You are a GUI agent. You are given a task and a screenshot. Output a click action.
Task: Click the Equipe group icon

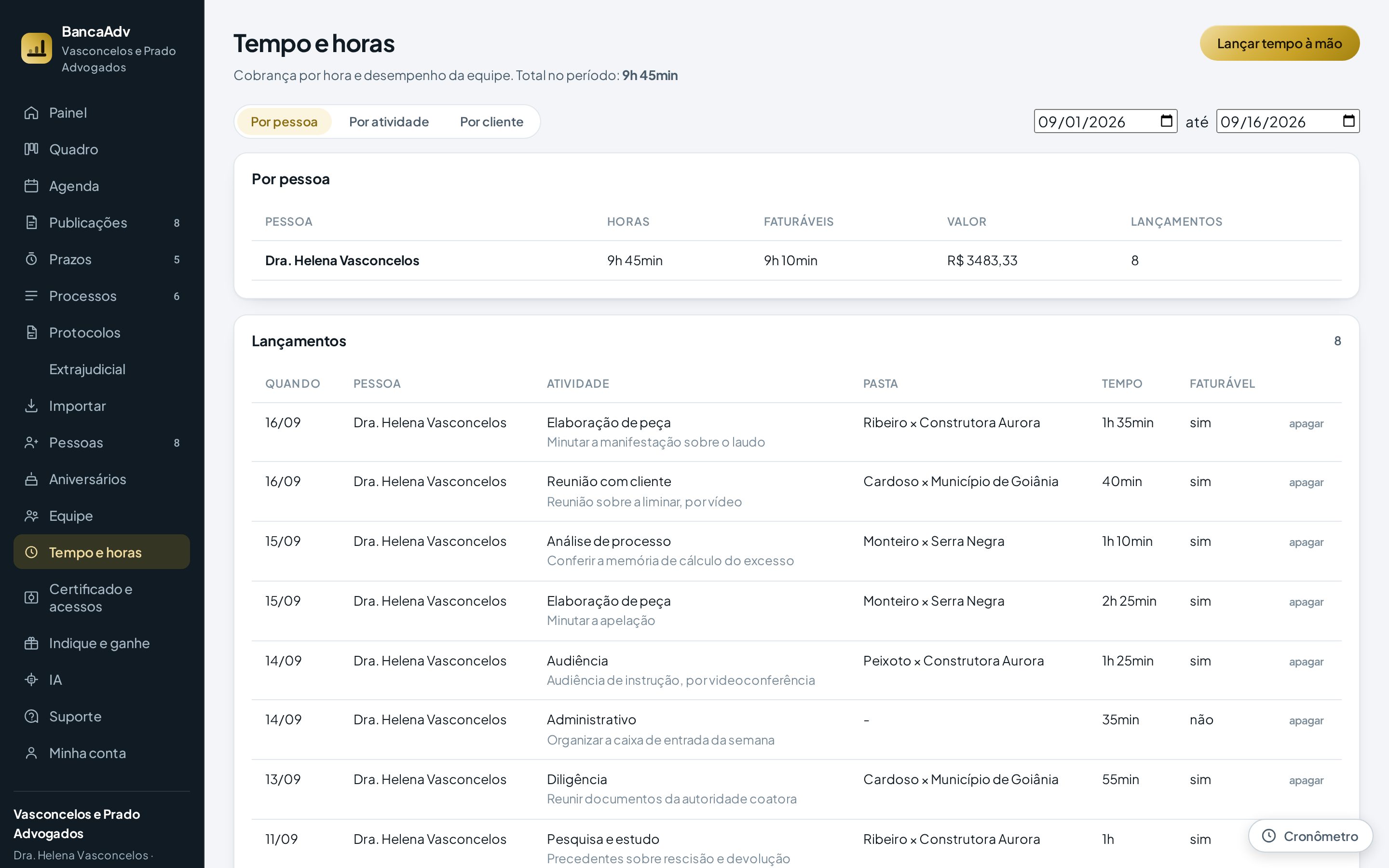[31, 516]
